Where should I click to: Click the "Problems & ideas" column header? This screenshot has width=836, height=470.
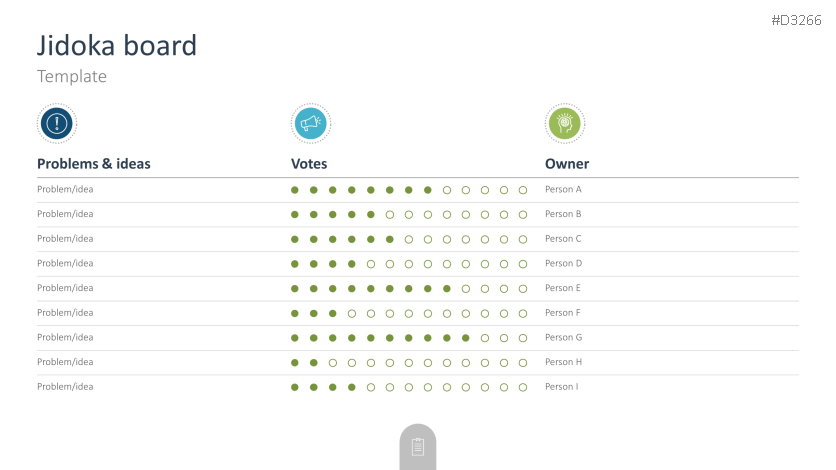pyautogui.click(x=94, y=164)
